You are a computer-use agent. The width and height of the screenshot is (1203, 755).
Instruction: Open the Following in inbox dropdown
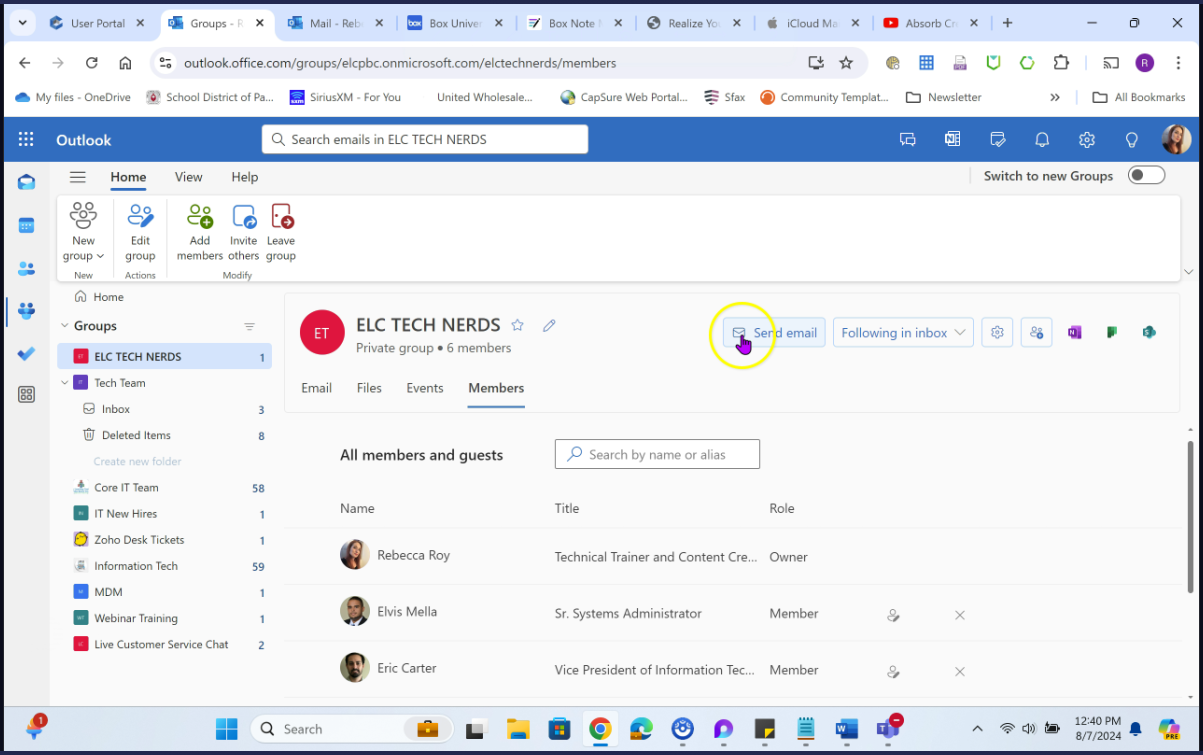(x=903, y=333)
